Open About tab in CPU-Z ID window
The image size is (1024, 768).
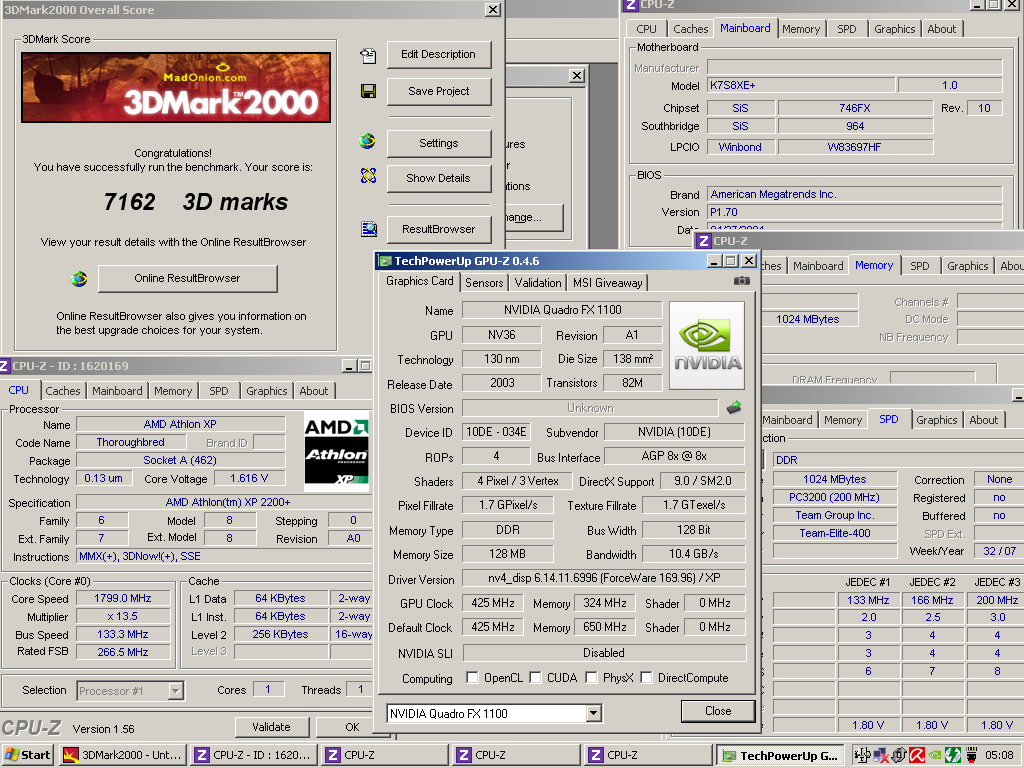point(313,391)
